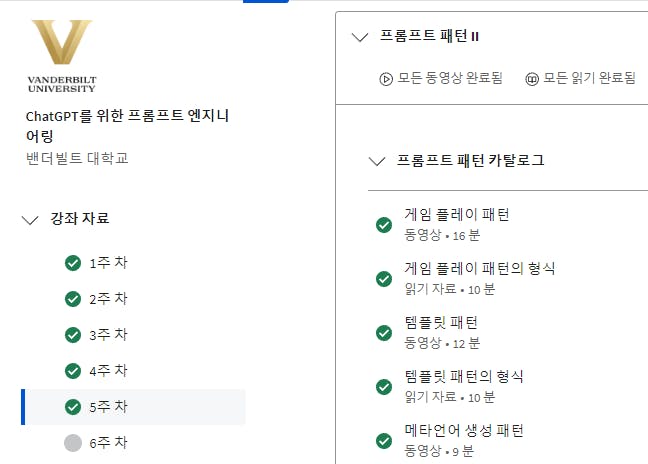The width and height of the screenshot is (648, 464).
Task: Click the blue progress indicator bar at top
Action: point(266,1)
